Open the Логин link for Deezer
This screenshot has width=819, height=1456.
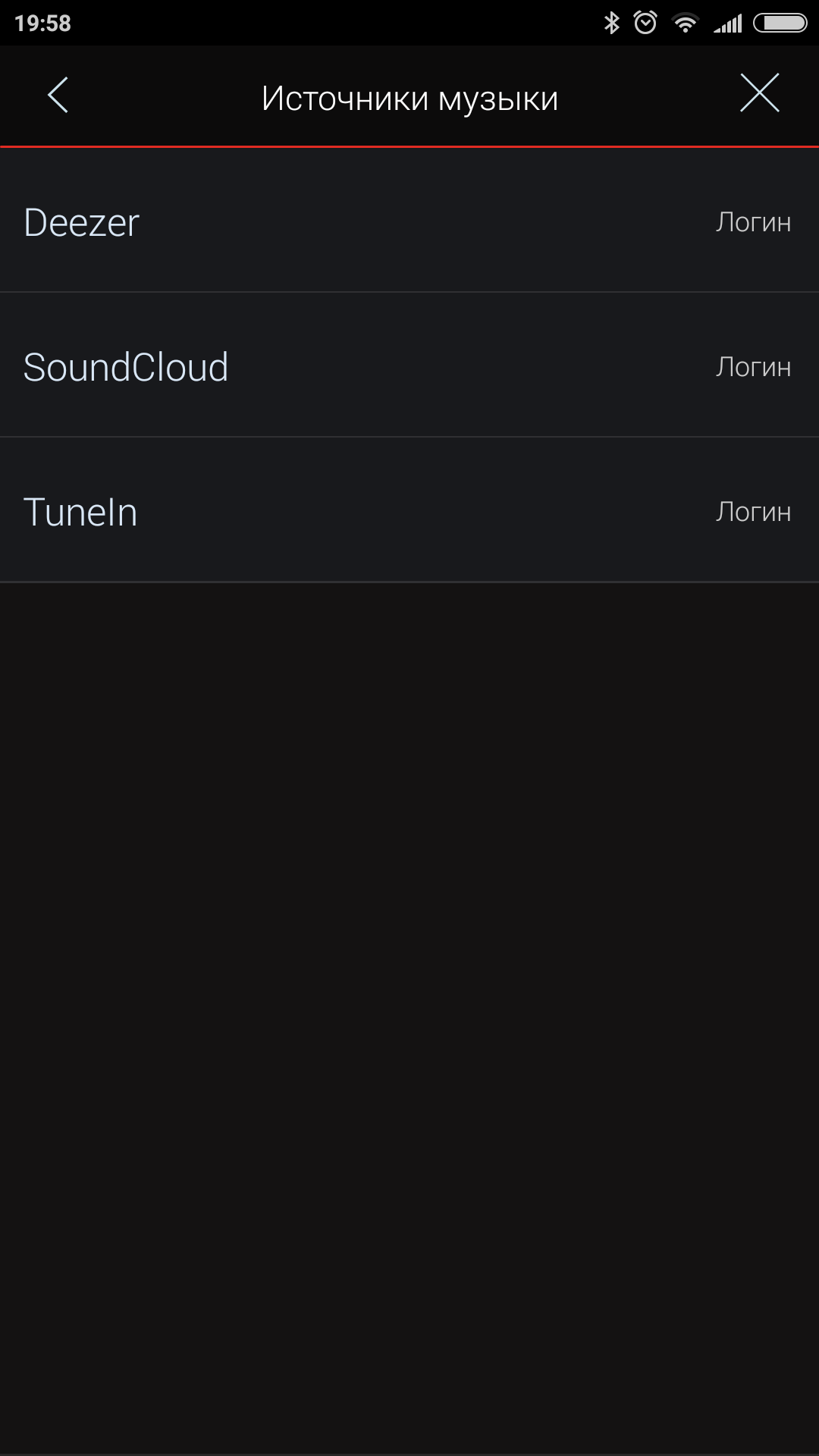(753, 223)
